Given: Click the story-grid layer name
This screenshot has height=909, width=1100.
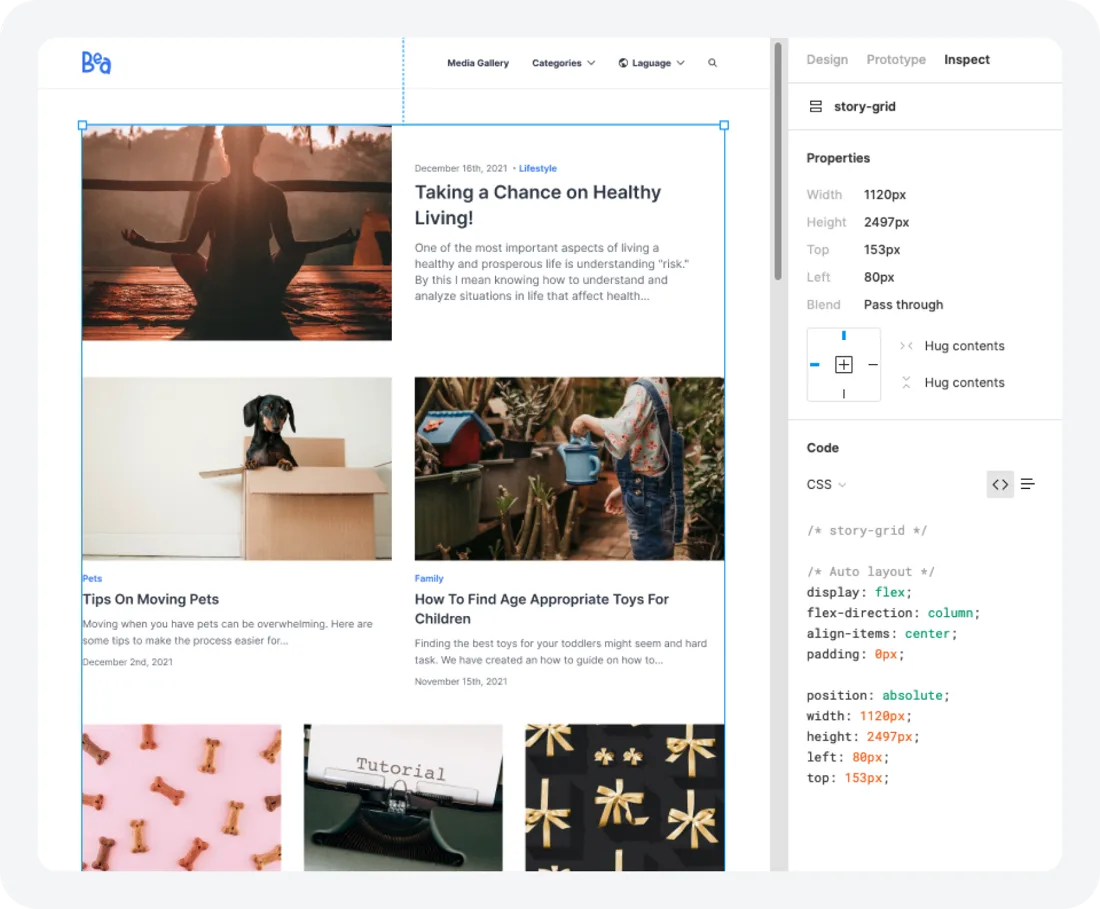Looking at the screenshot, I should point(864,107).
